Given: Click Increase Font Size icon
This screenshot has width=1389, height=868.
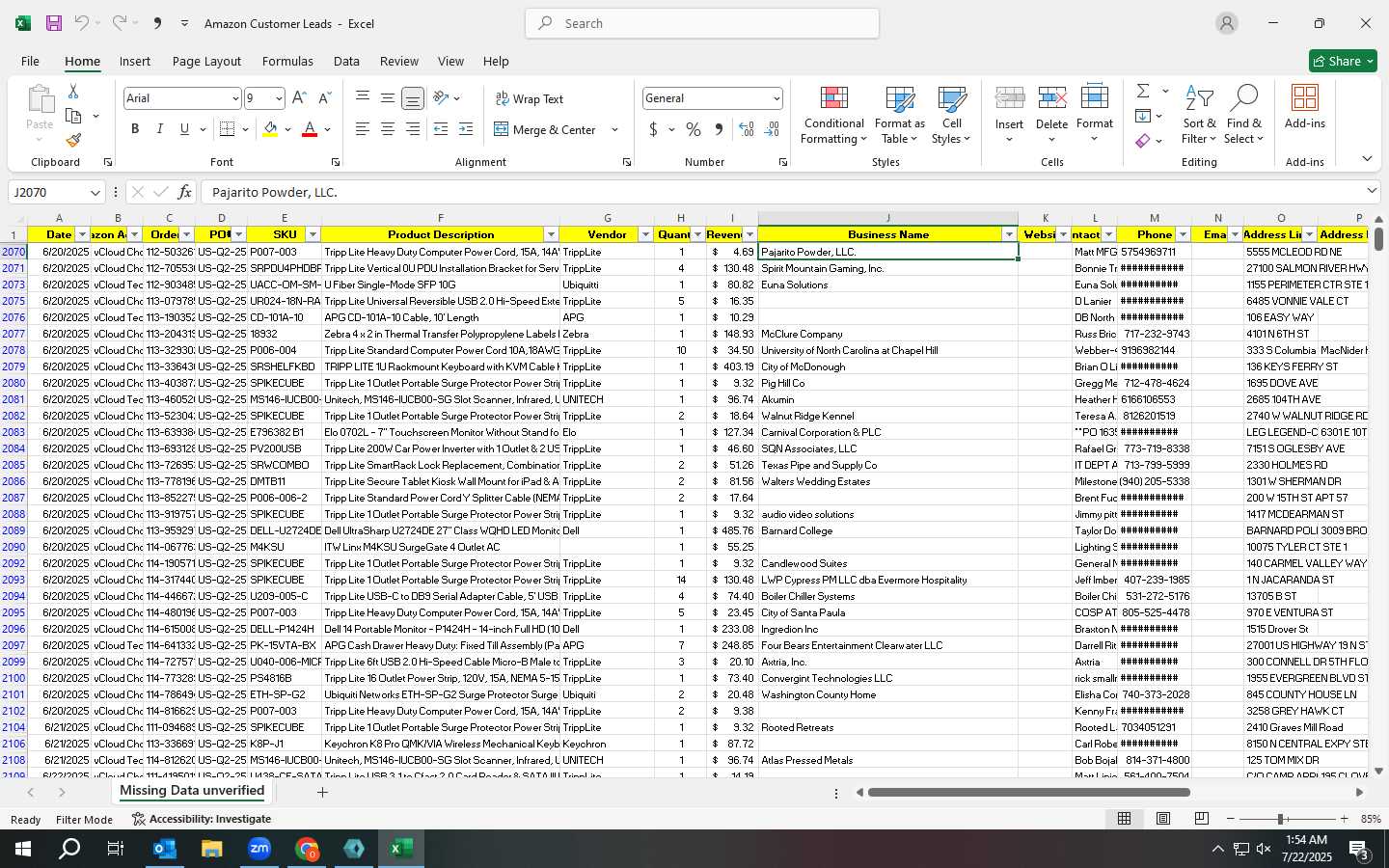Looking at the screenshot, I should pos(299,98).
